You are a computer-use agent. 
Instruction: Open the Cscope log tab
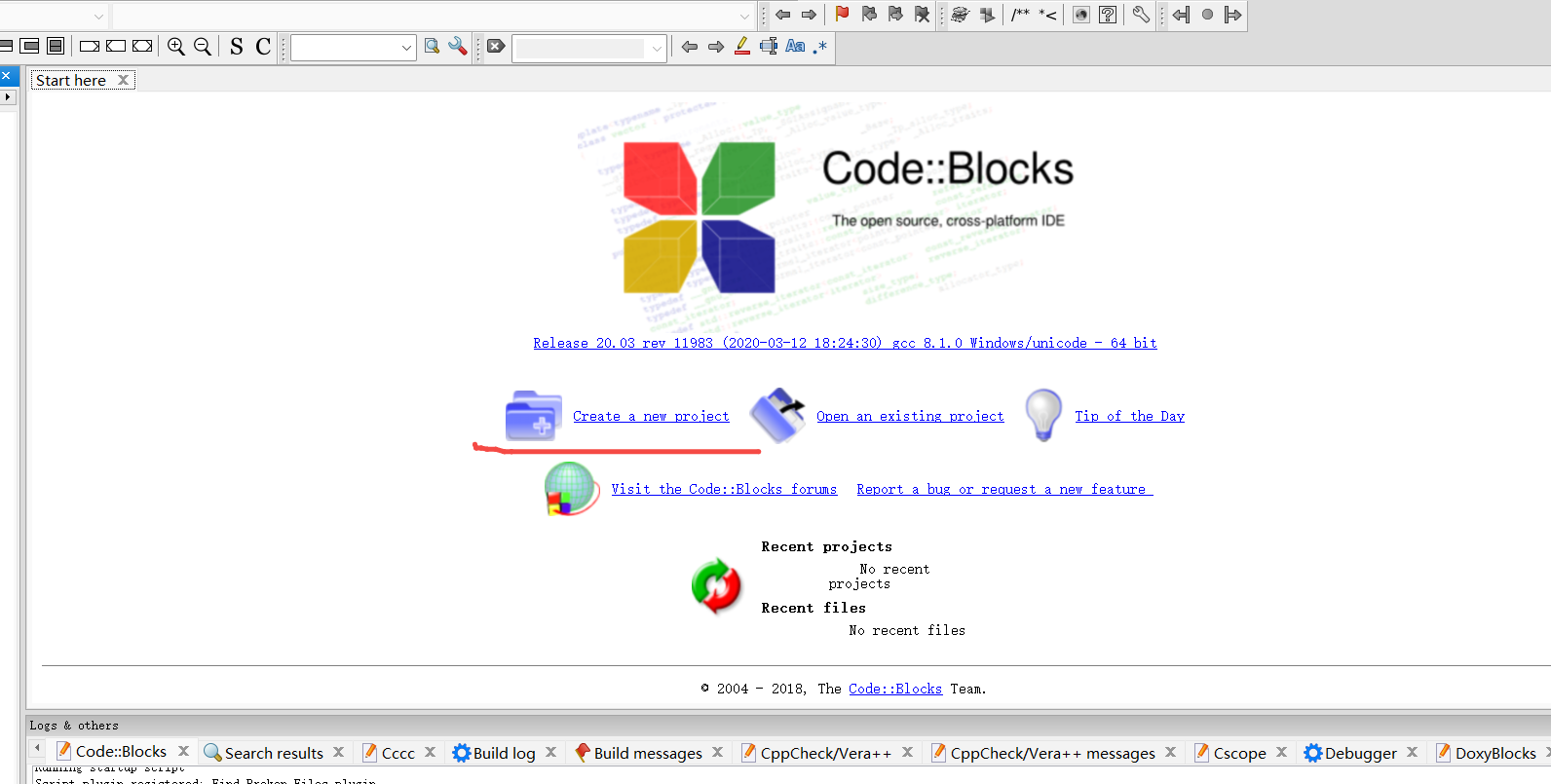1239,753
